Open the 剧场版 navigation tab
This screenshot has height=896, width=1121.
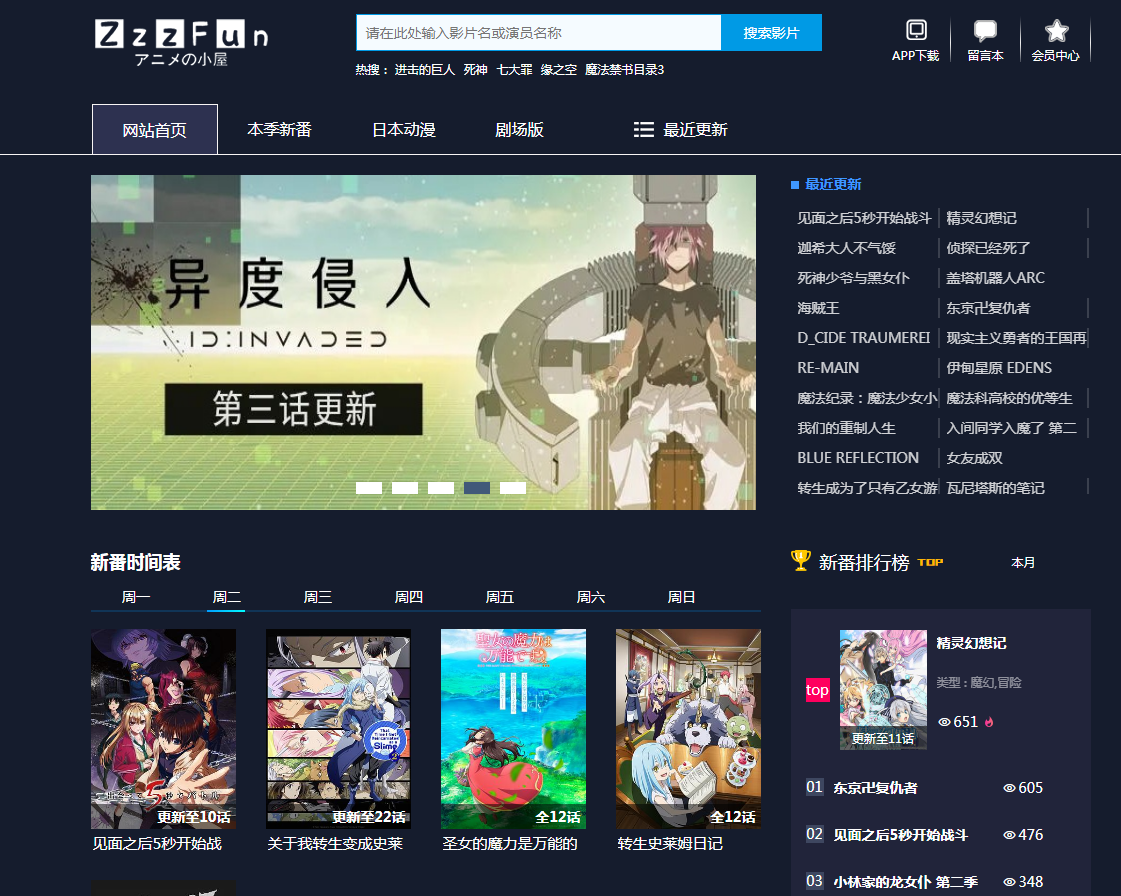(520, 129)
